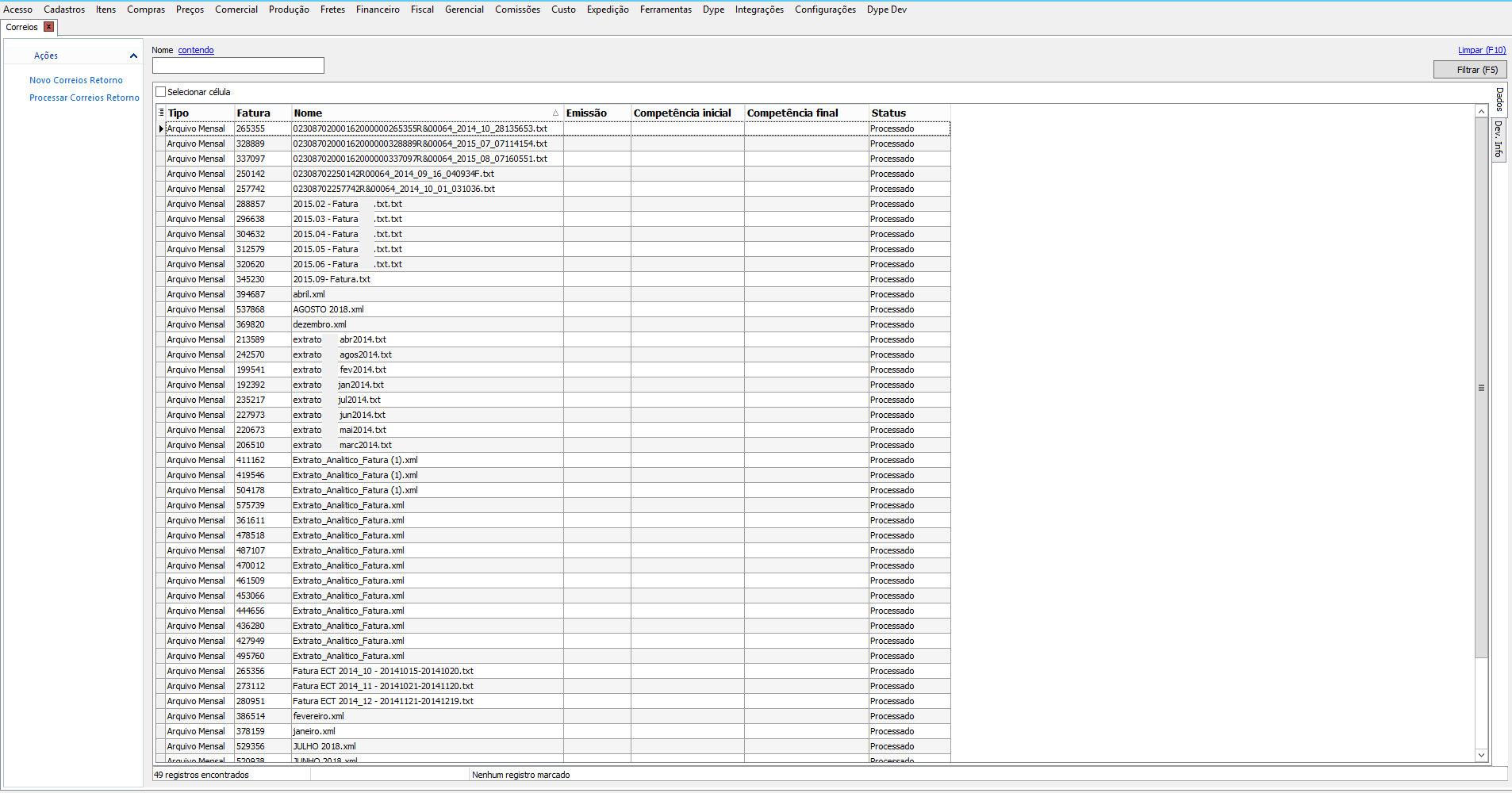Open the Financeiro menu
Image resolution: width=1512 pixels, height=793 pixels.
(x=378, y=10)
